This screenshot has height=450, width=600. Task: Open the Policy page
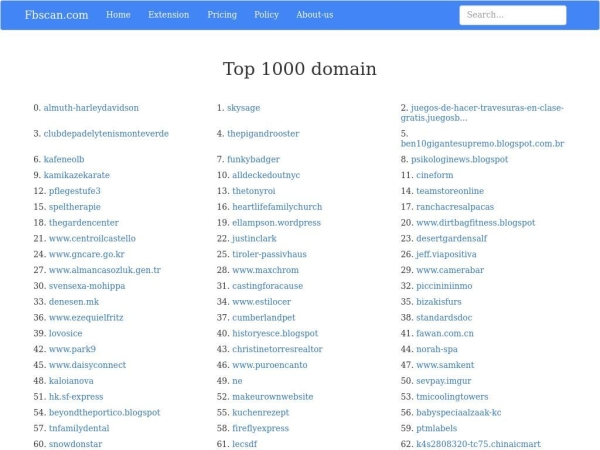[266, 15]
